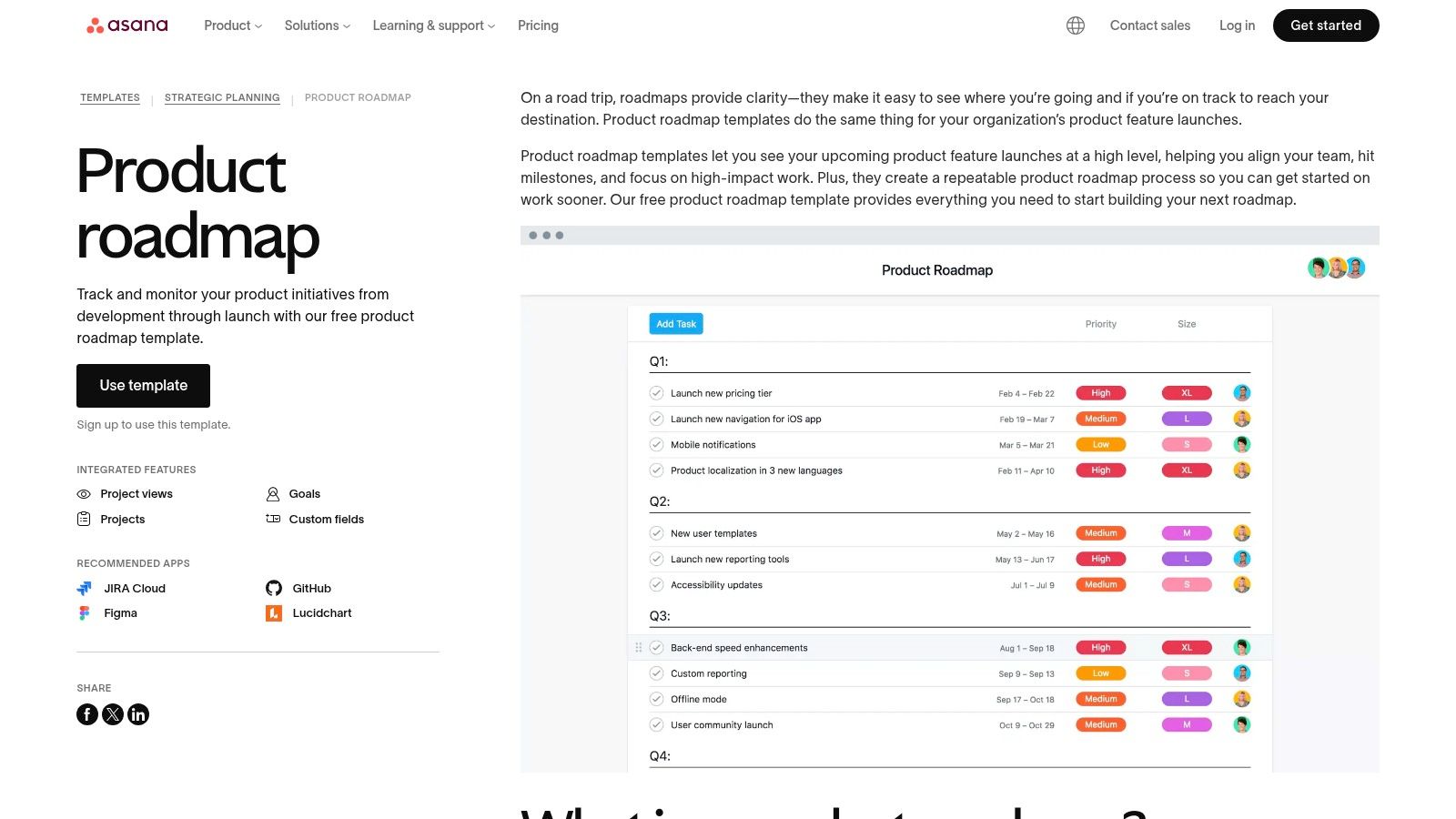The height and width of the screenshot is (819, 1456).
Task: Click the Add Task button in the roadmap
Action: click(675, 323)
